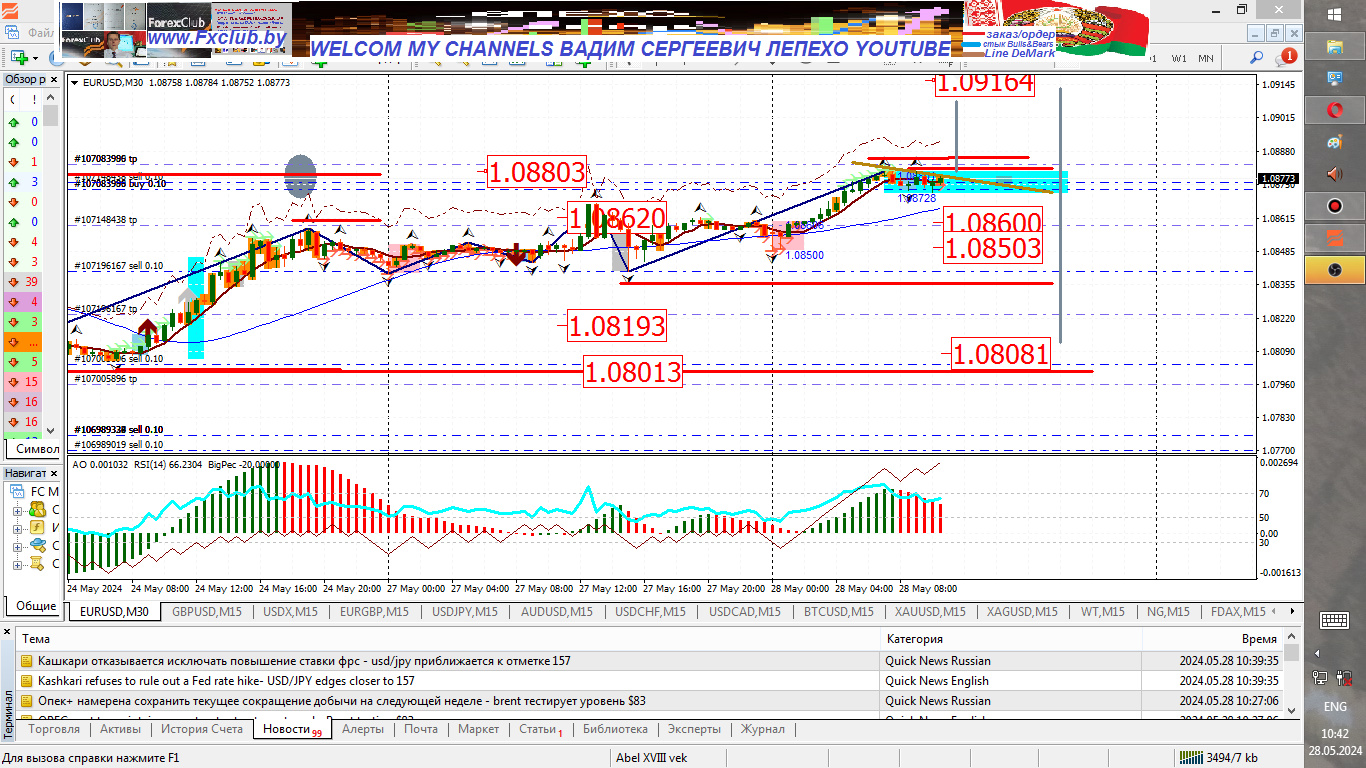Switch to the Почта terminal tab
The width and height of the screenshot is (1366, 768).
tap(421, 729)
